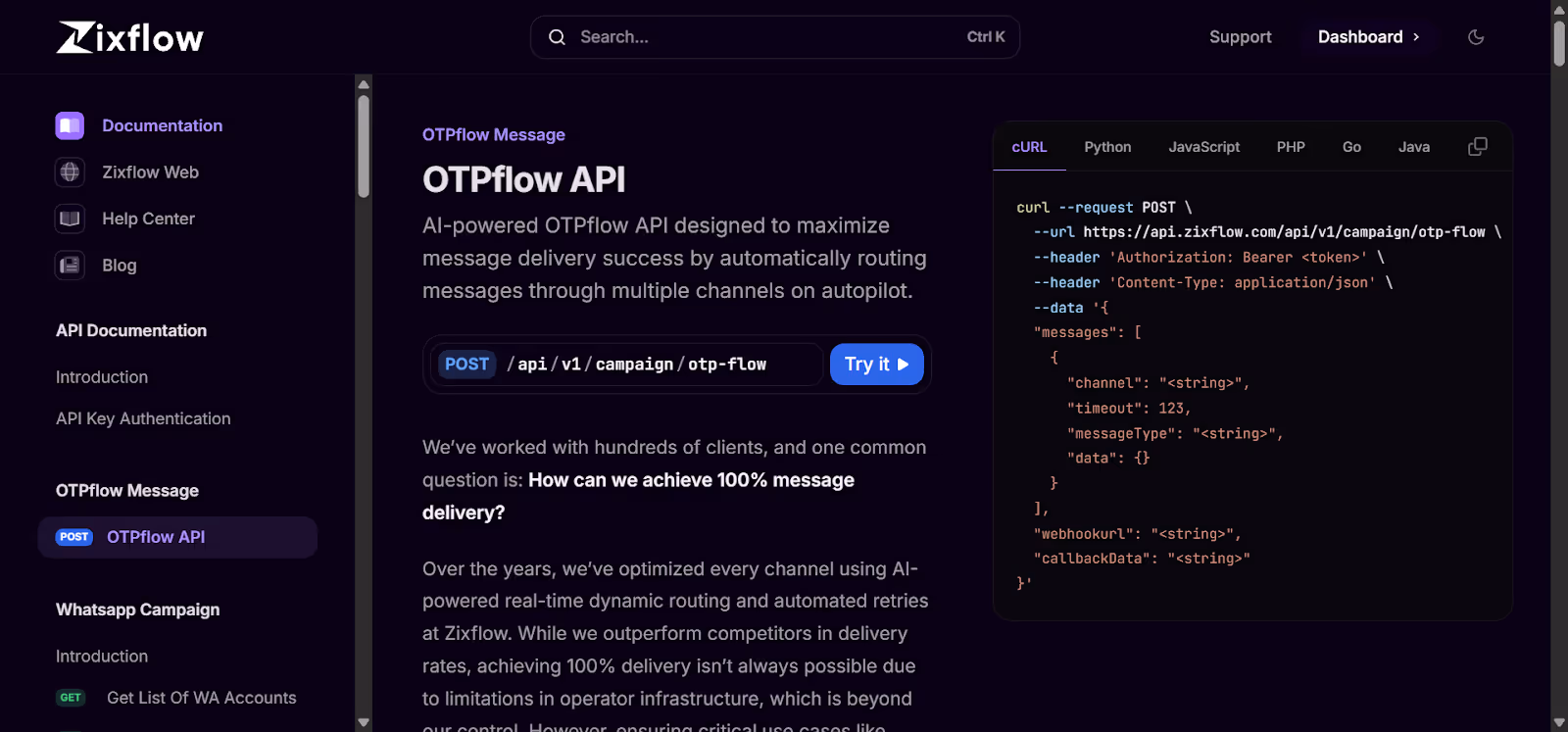Click the Documentation book icon
1568x732 pixels.
[70, 125]
